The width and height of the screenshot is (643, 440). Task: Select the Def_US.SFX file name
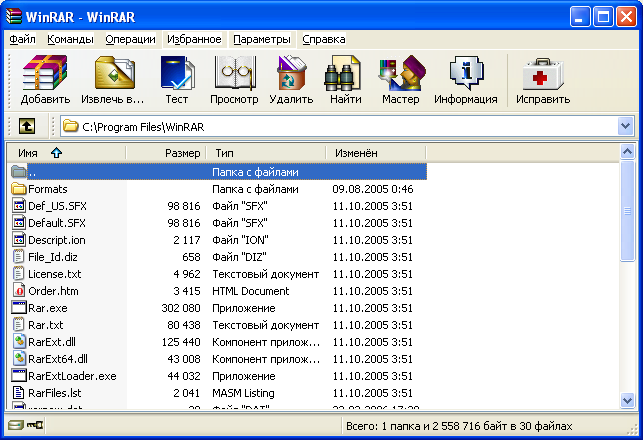point(57,206)
